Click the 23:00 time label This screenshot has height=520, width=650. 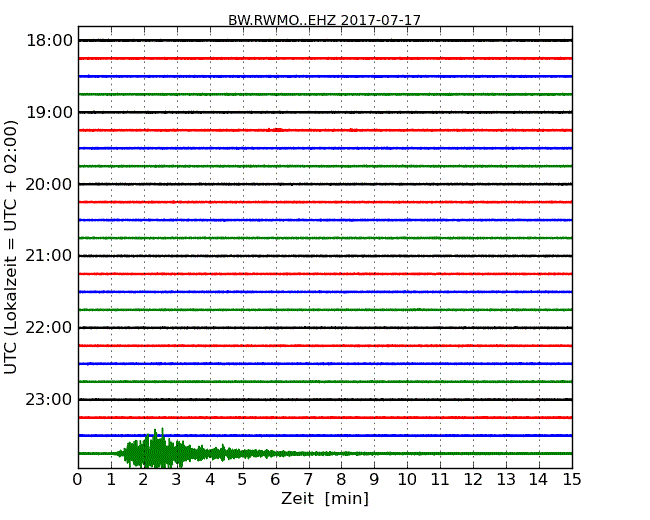[x=49, y=399]
